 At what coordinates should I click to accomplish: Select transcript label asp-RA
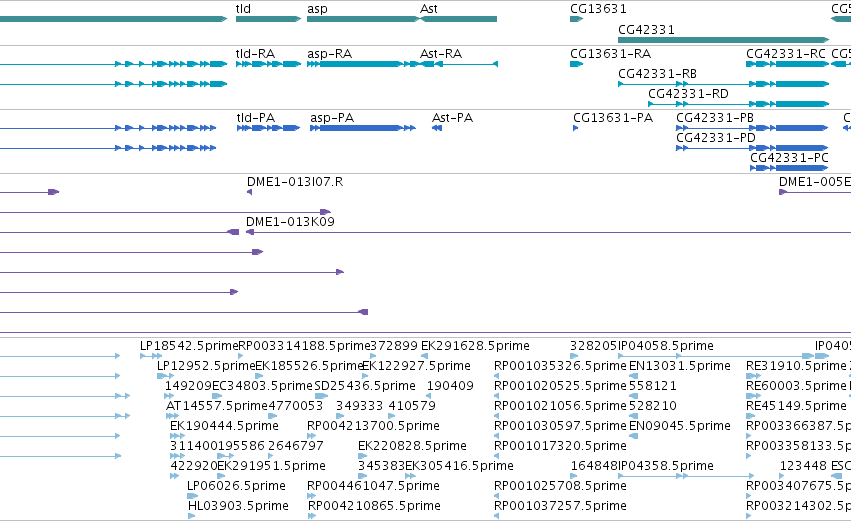329,54
